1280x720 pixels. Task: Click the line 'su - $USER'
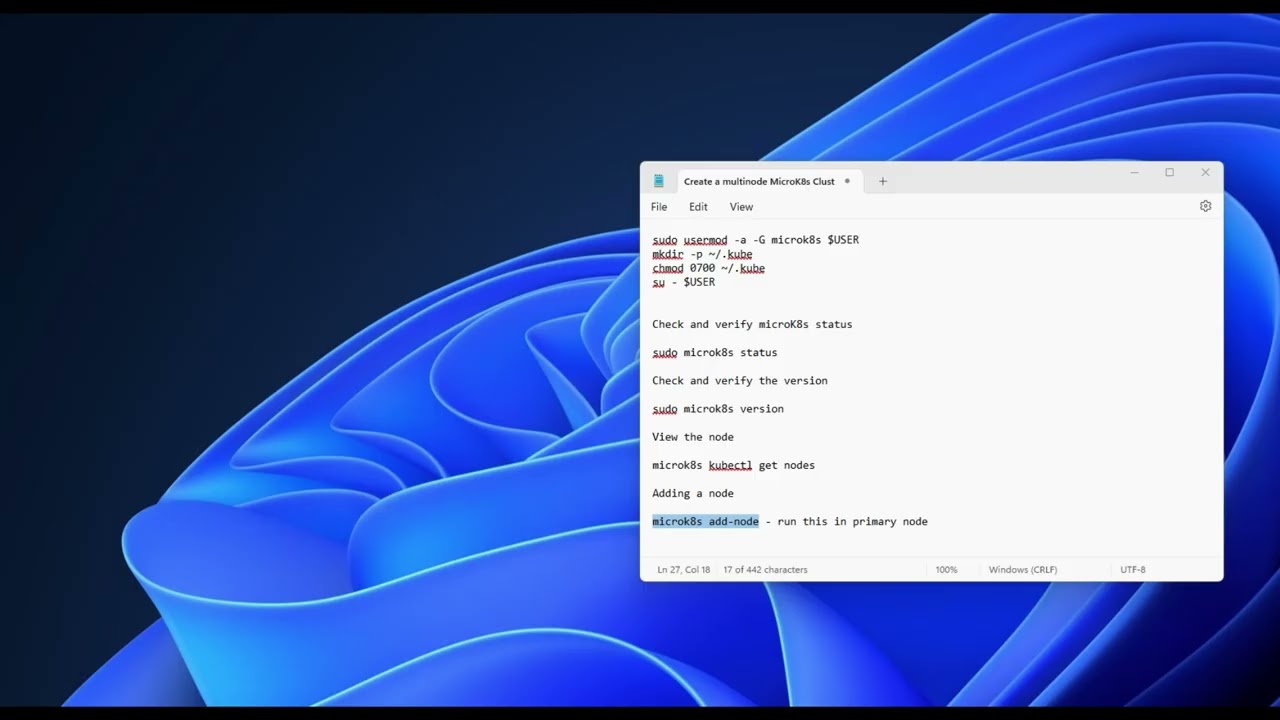[683, 282]
